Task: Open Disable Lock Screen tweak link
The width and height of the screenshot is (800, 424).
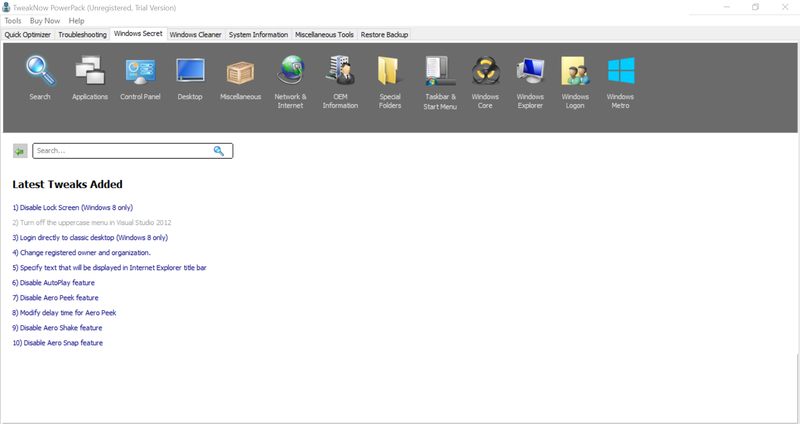Action: [72, 208]
